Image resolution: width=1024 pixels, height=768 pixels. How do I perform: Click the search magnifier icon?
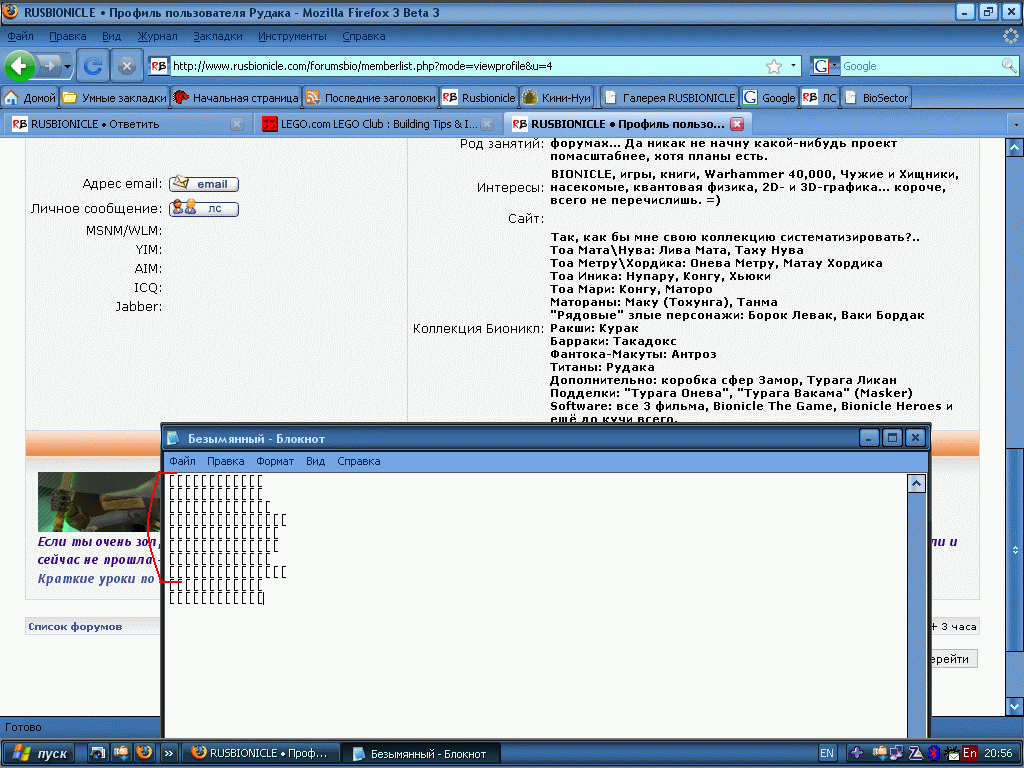(1009, 65)
